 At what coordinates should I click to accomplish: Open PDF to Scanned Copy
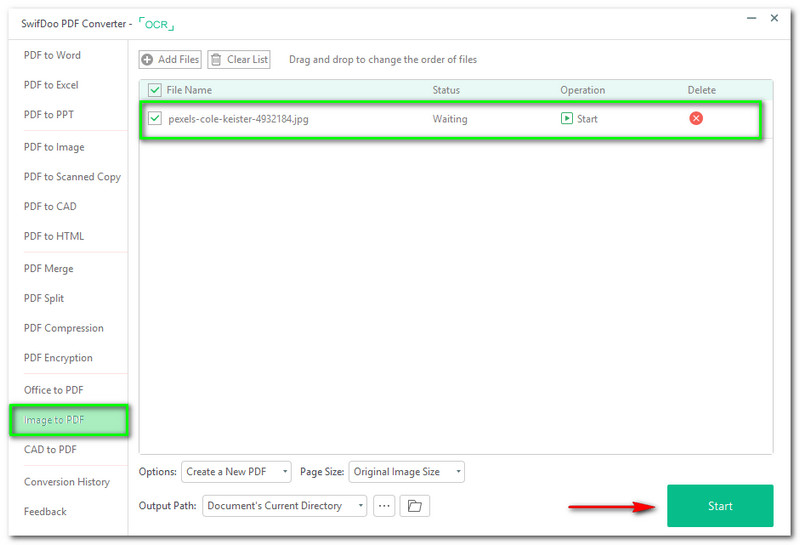tap(72, 177)
